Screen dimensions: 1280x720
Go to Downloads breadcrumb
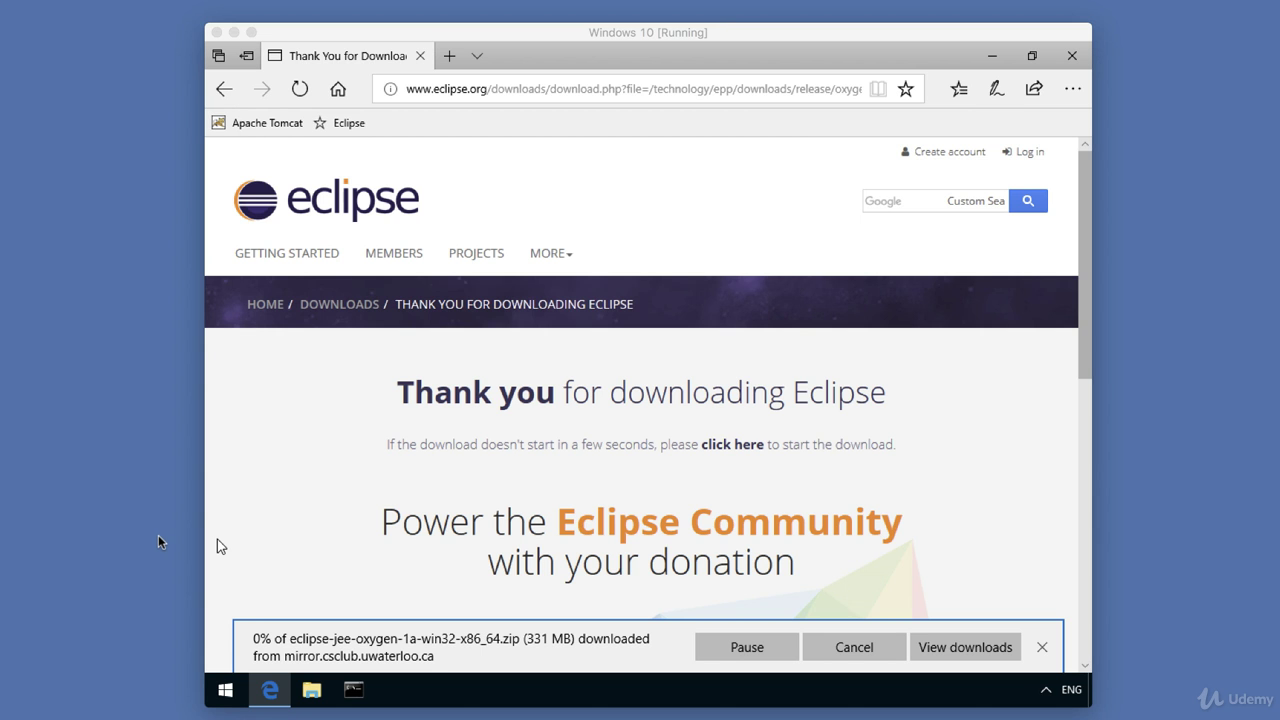pyautogui.click(x=339, y=304)
